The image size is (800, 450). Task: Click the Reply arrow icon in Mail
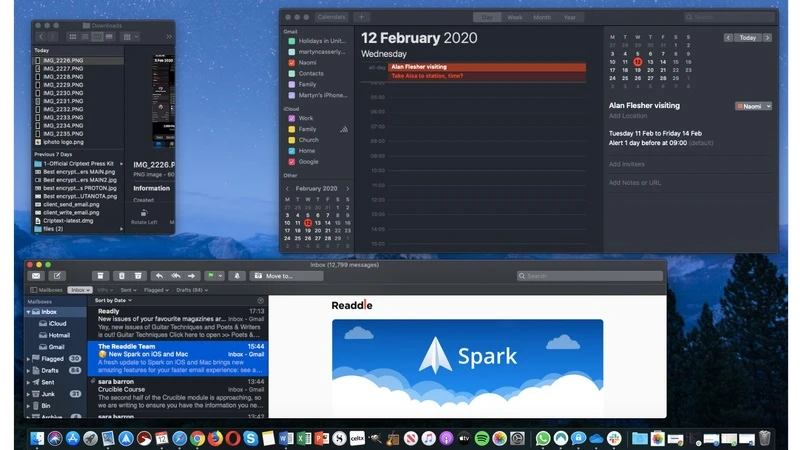[x=159, y=276]
